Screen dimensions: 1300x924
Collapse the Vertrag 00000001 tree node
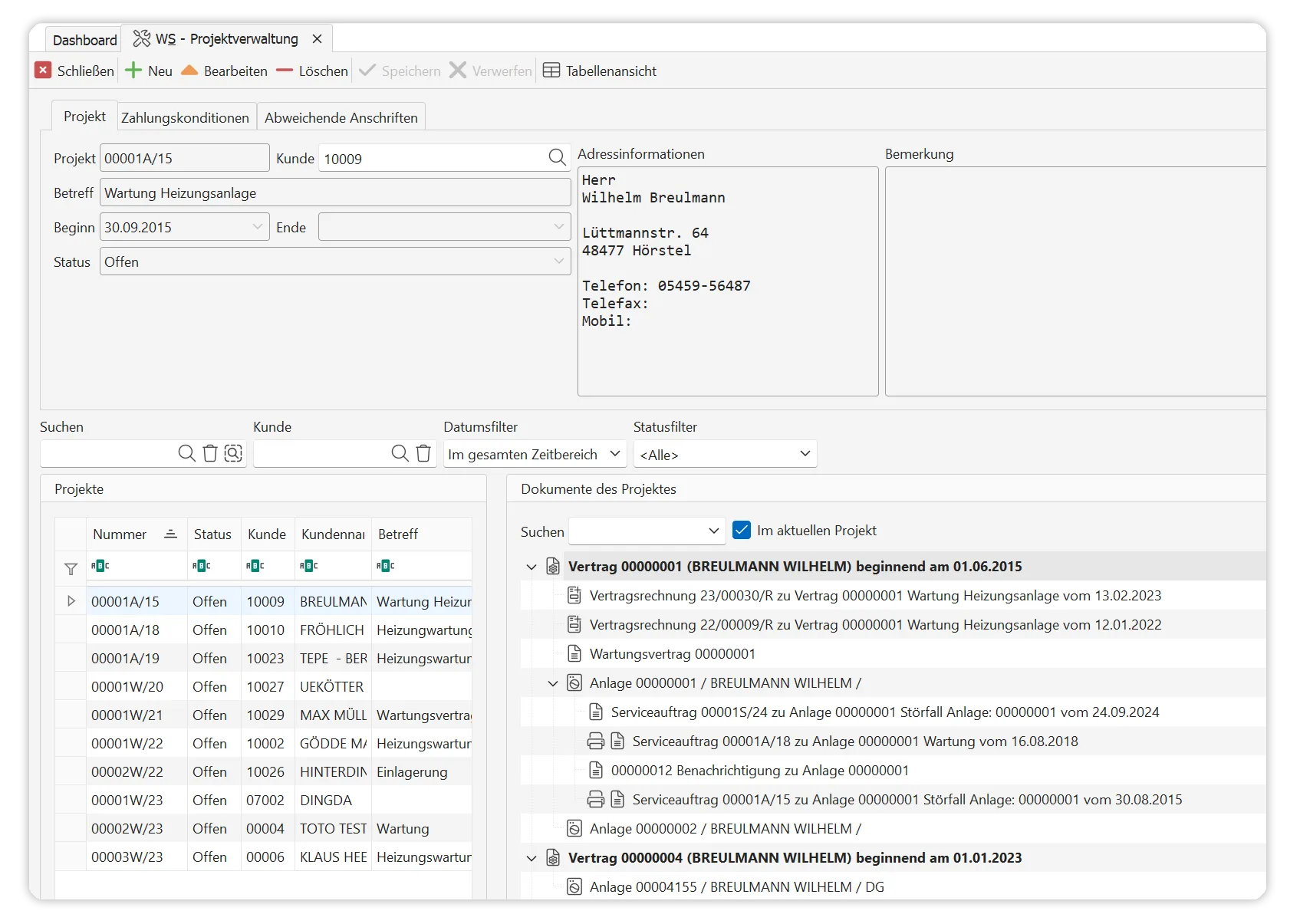[532, 567]
